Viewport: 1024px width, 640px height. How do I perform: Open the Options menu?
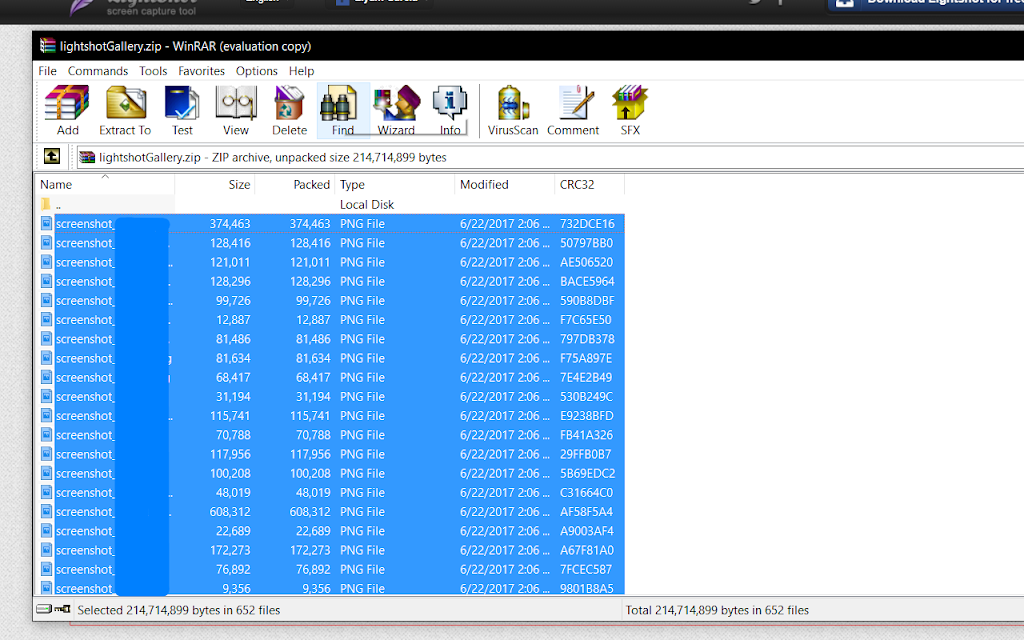(257, 71)
